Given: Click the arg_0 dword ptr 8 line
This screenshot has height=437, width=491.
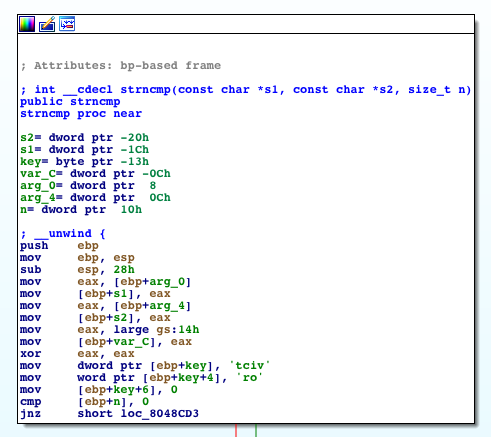Looking at the screenshot, I should click(x=88, y=185).
